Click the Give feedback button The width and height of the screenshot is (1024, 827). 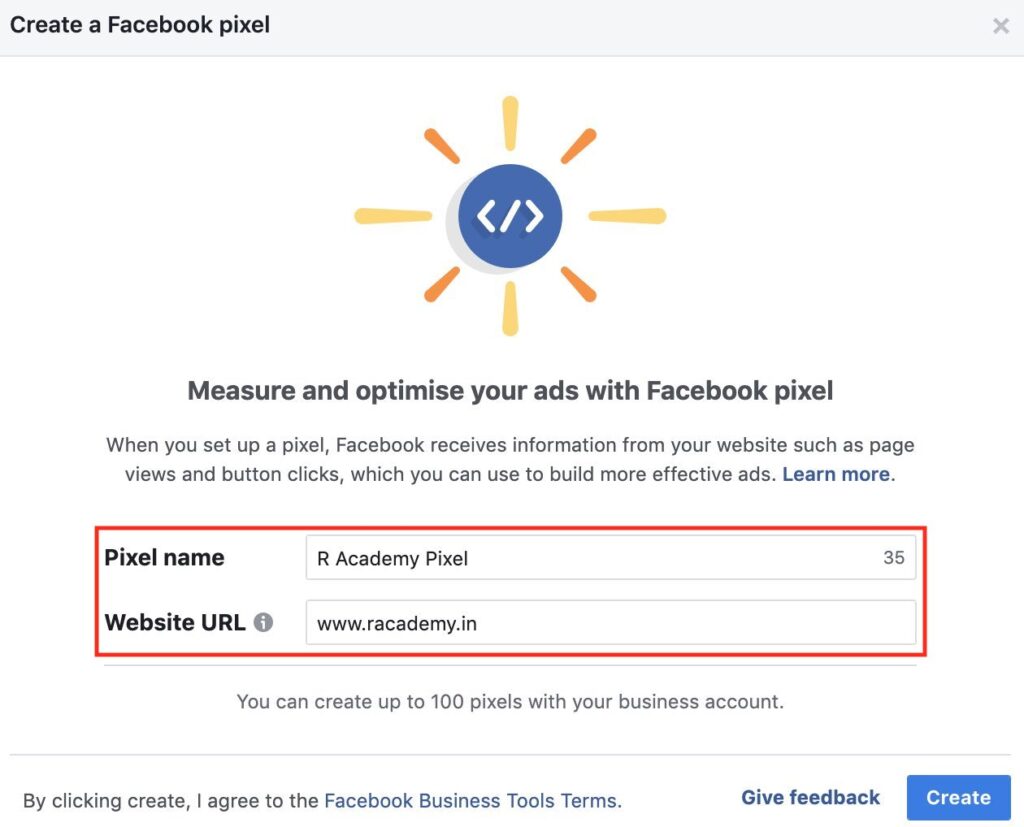[x=810, y=797]
